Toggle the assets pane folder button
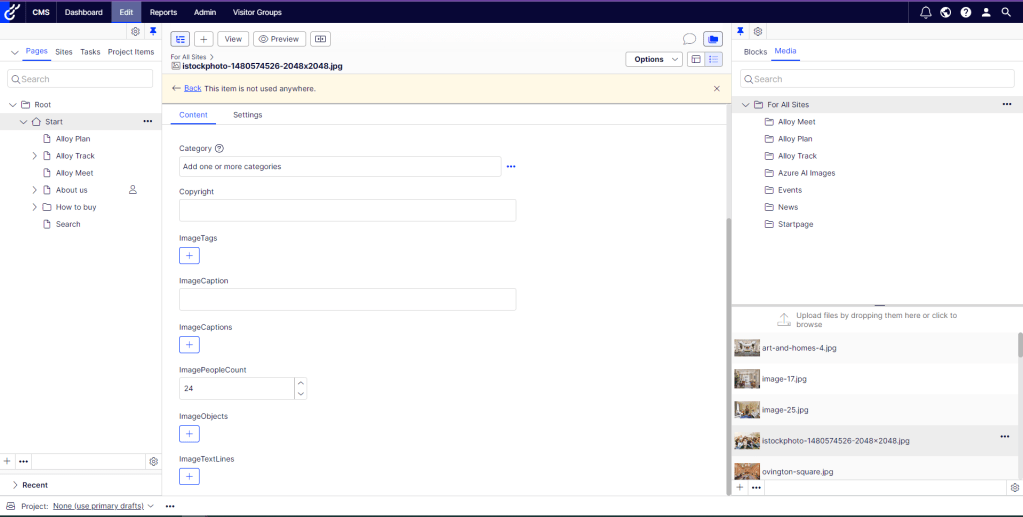 tap(712, 39)
